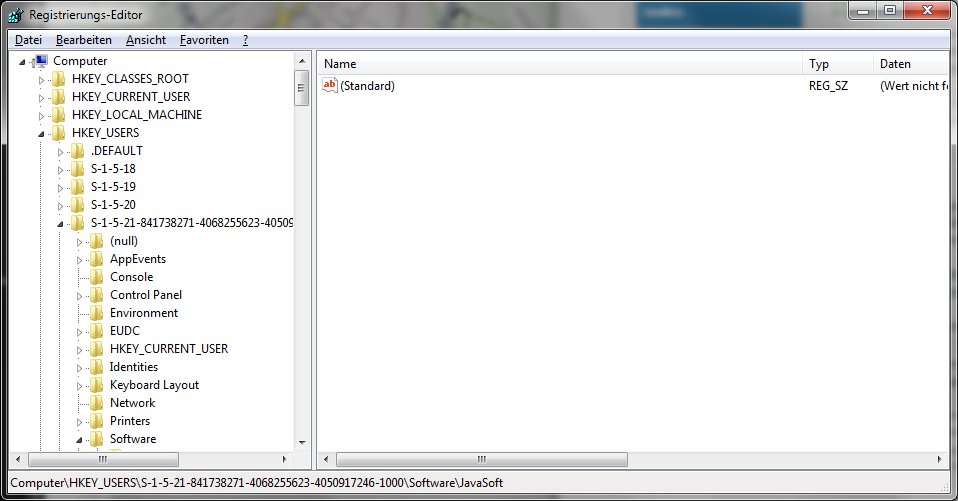Screen dimensions: 958x501
Task: Select the Environment key
Action: pos(144,313)
